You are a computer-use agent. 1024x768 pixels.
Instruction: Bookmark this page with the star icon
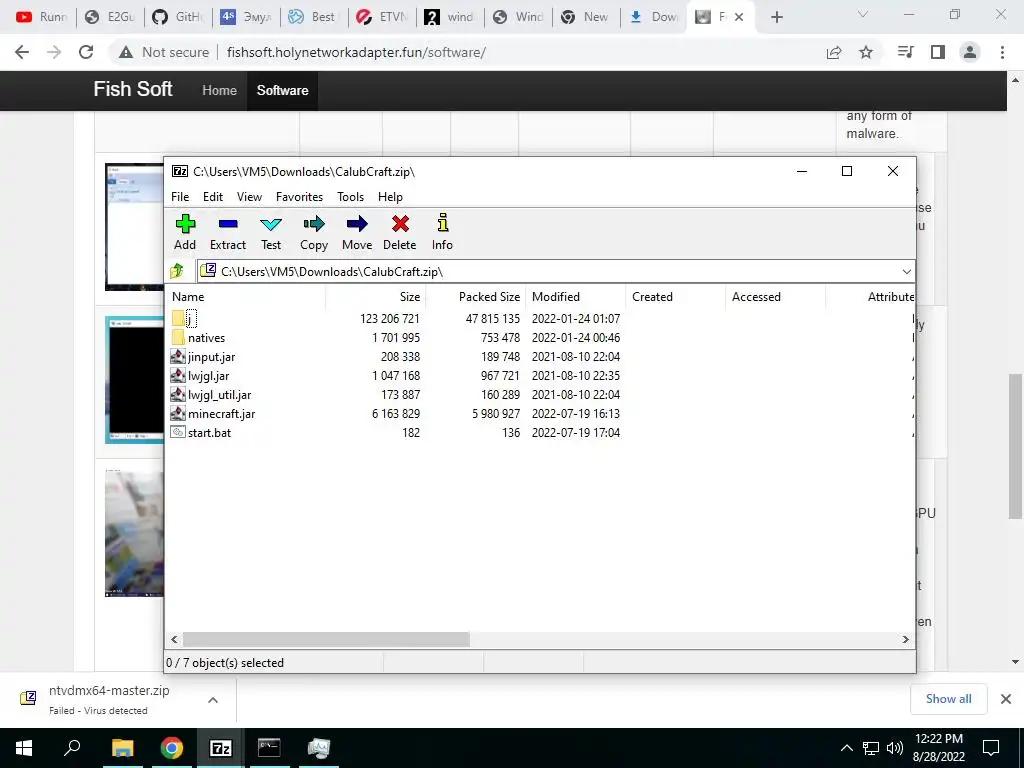[x=866, y=52]
